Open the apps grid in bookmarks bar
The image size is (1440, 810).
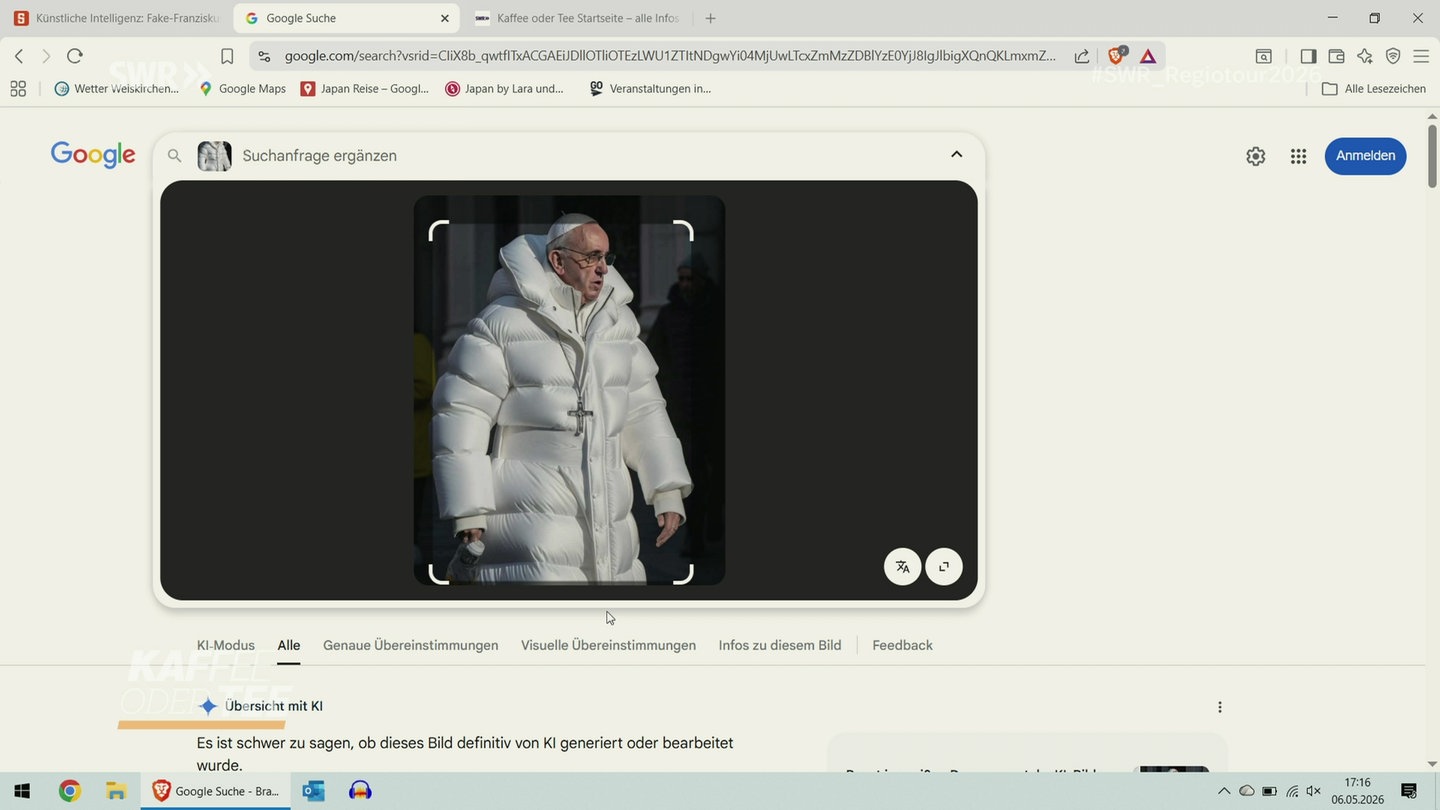18,88
